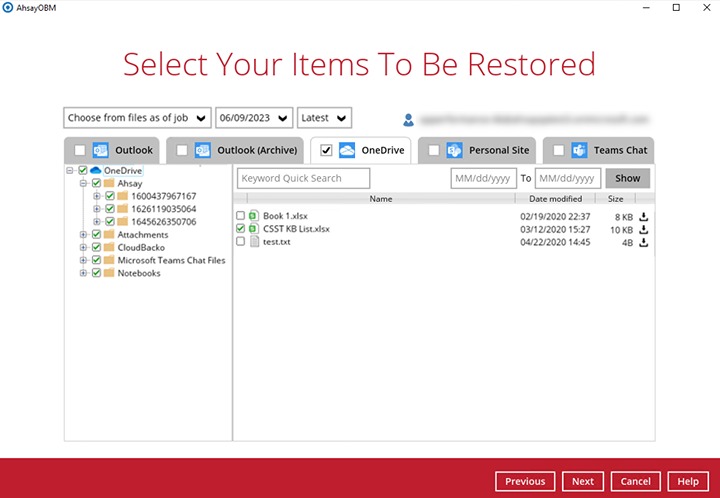Click download icon for CSST KB List.xlsx
Screen dimensions: 720x498
coord(644,229)
